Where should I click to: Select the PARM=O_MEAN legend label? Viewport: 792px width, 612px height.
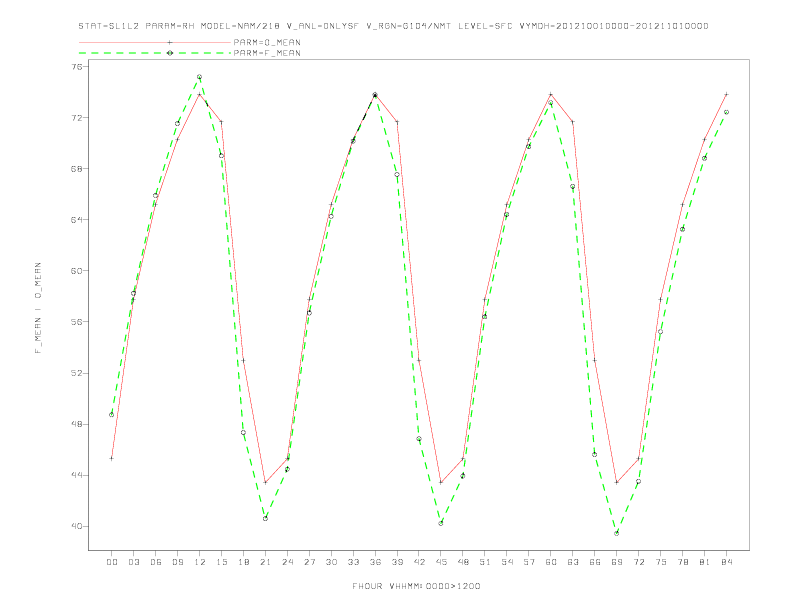(x=267, y=42)
